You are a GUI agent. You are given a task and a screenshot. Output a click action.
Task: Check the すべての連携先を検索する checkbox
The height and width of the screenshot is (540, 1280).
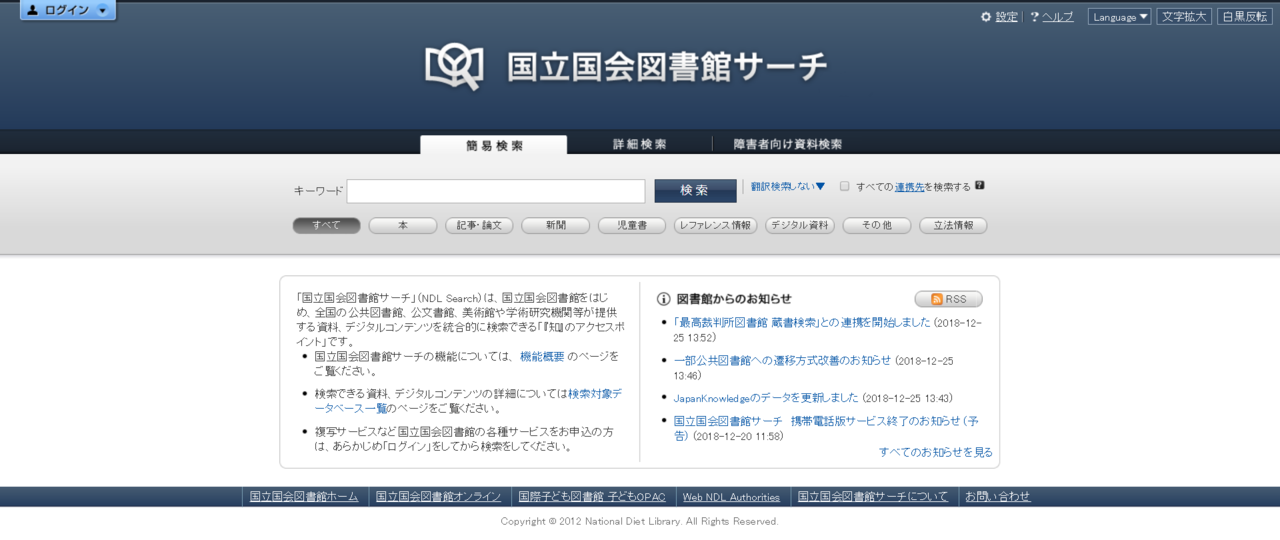click(x=845, y=186)
